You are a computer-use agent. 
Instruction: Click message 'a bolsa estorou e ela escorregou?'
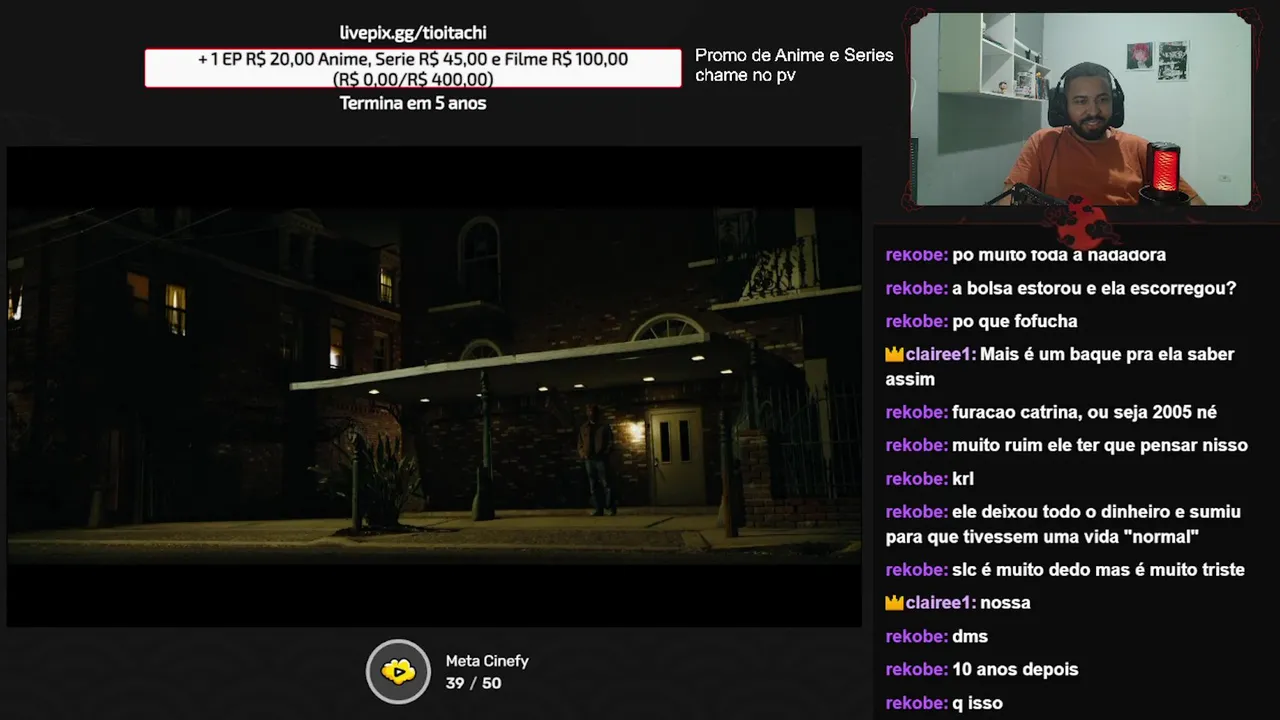click(1094, 288)
